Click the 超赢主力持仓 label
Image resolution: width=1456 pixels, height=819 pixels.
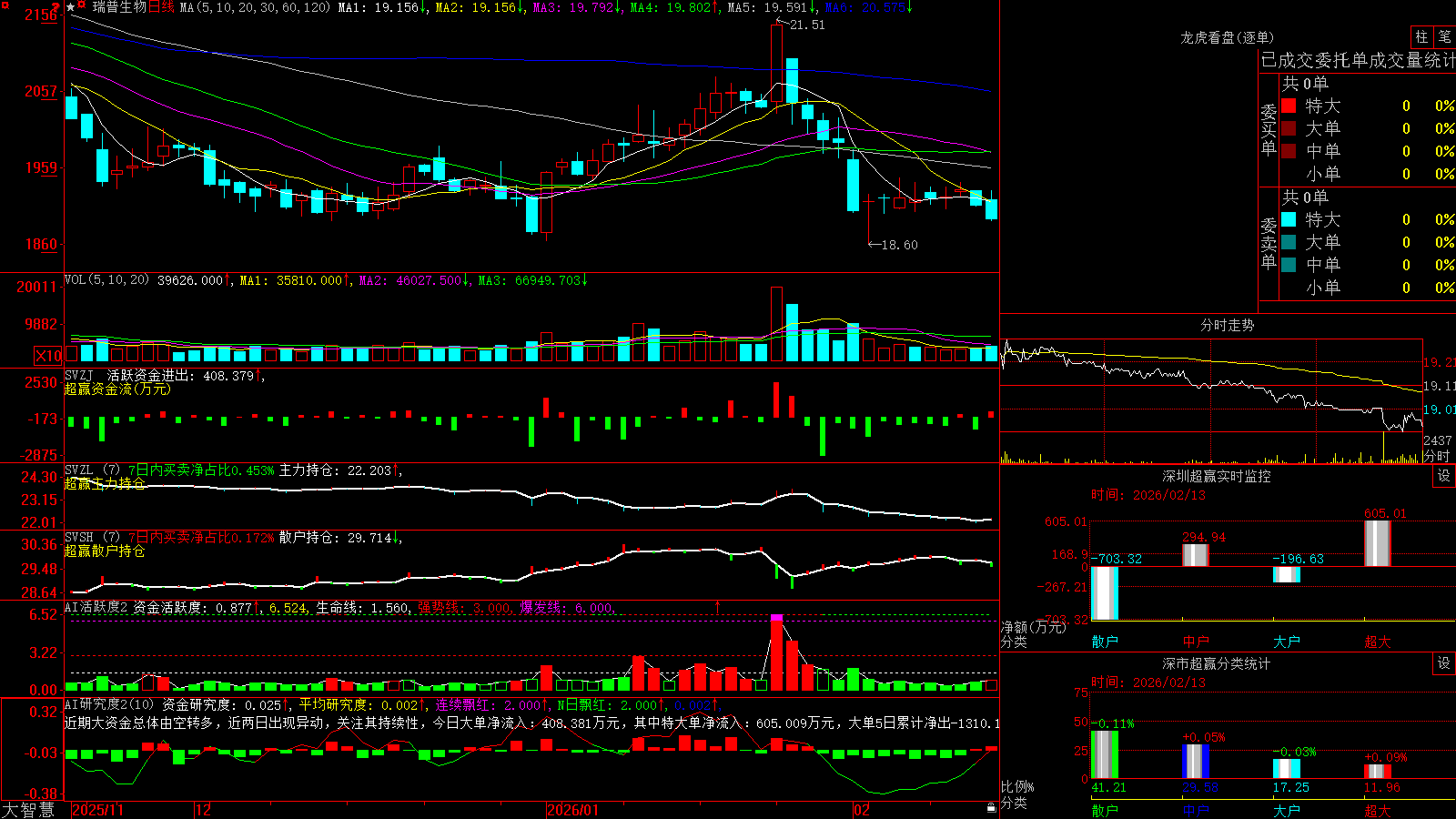(x=105, y=483)
